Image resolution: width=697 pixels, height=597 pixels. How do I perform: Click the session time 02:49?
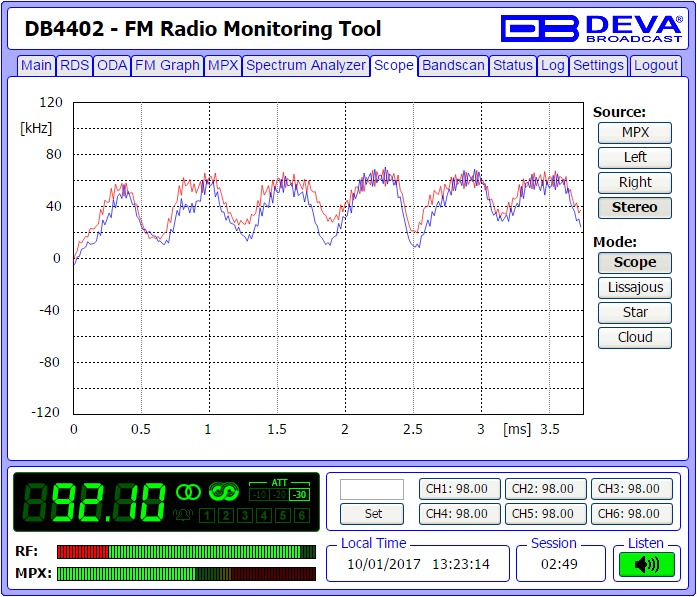(559, 565)
